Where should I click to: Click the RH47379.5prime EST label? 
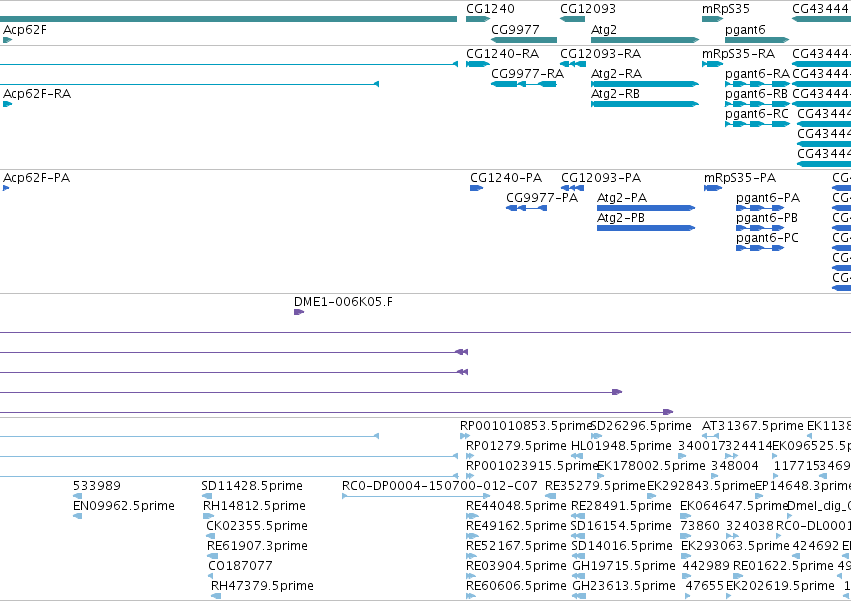(x=262, y=586)
